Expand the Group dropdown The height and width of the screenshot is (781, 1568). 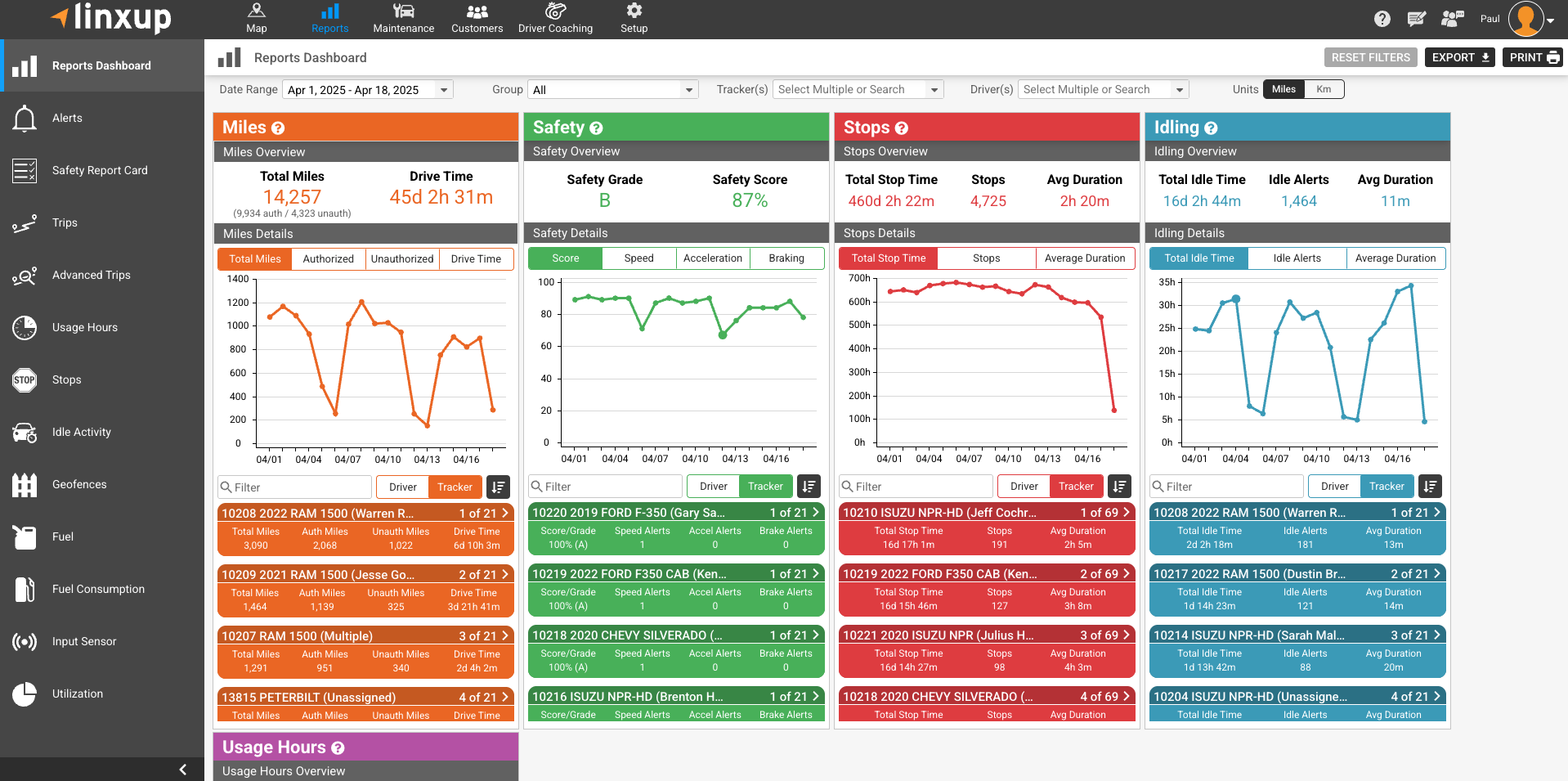(613, 90)
